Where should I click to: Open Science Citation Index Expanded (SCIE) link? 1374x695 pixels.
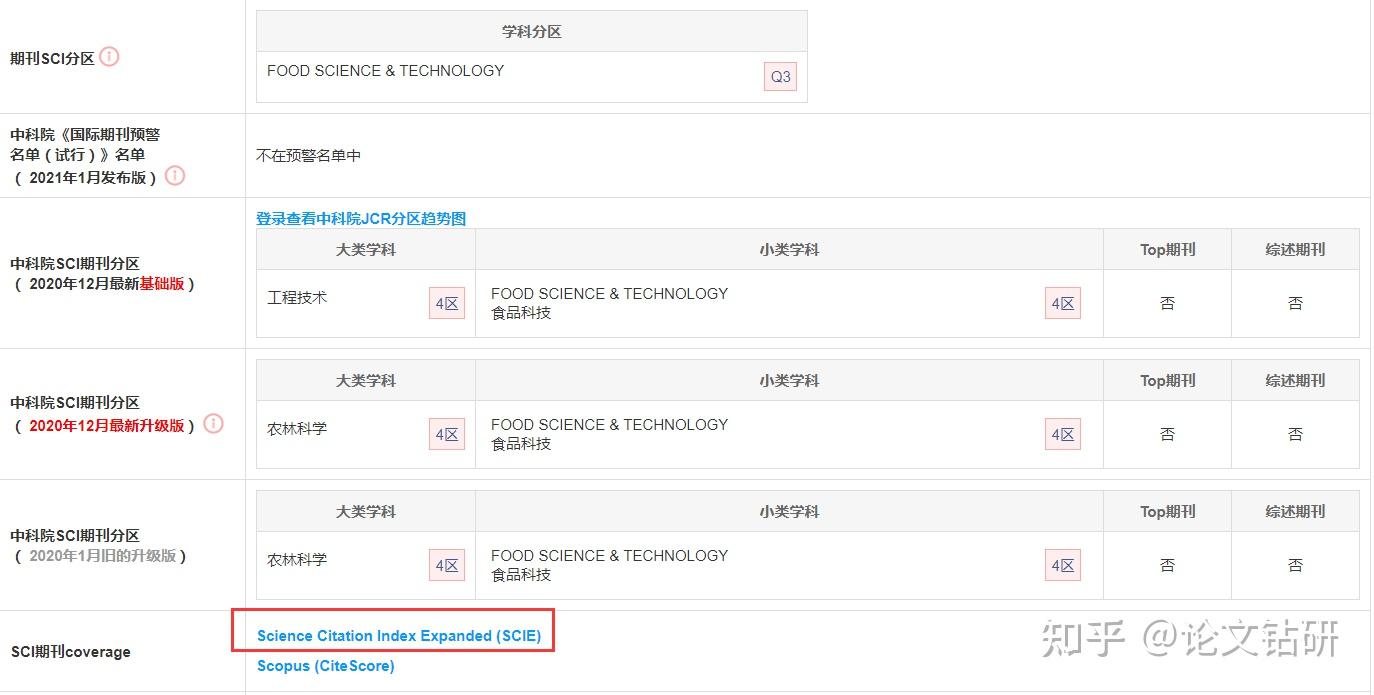[x=399, y=636]
